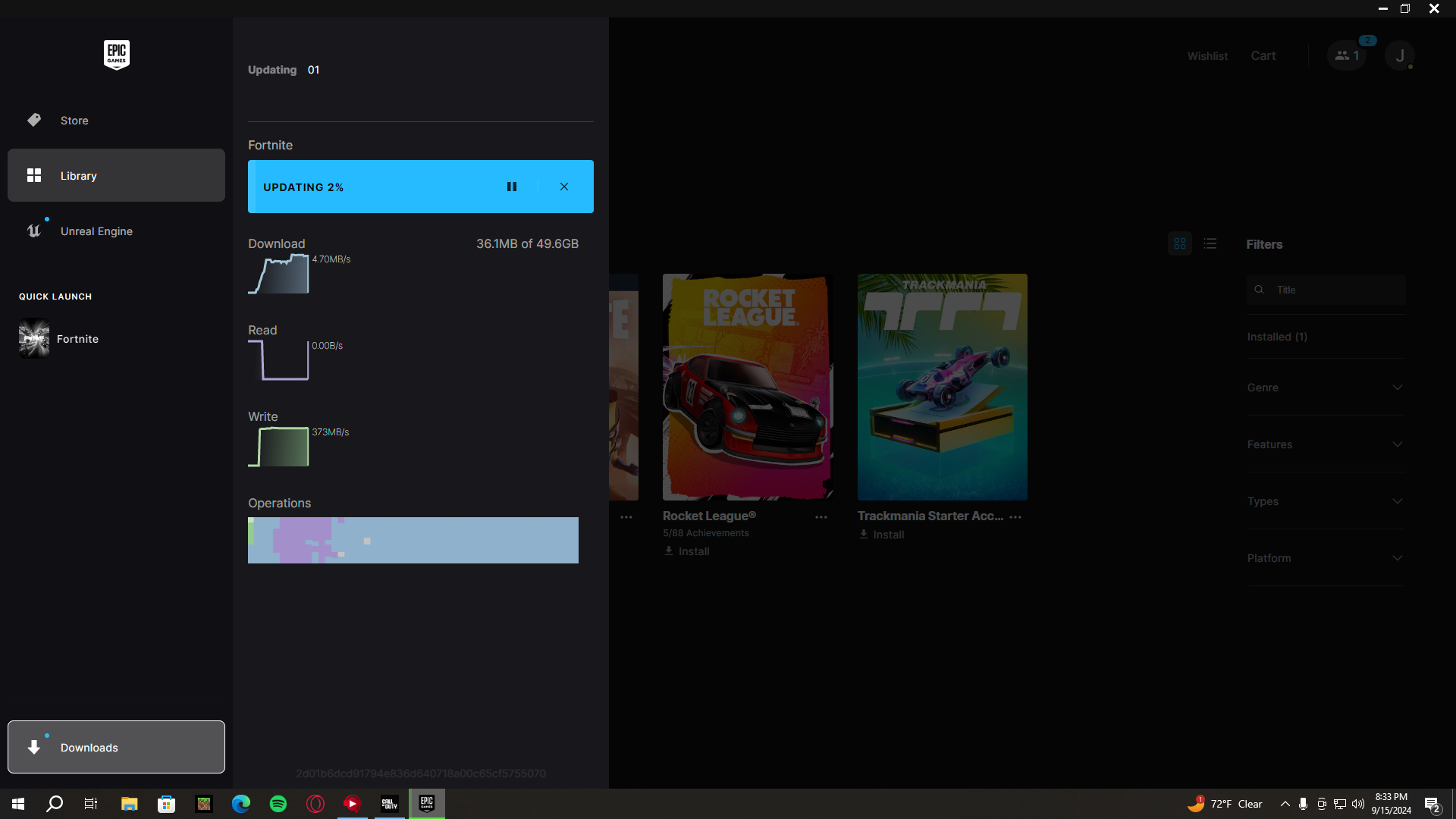Open Spotify from the taskbar
The width and height of the screenshot is (1456, 819).
click(x=278, y=804)
